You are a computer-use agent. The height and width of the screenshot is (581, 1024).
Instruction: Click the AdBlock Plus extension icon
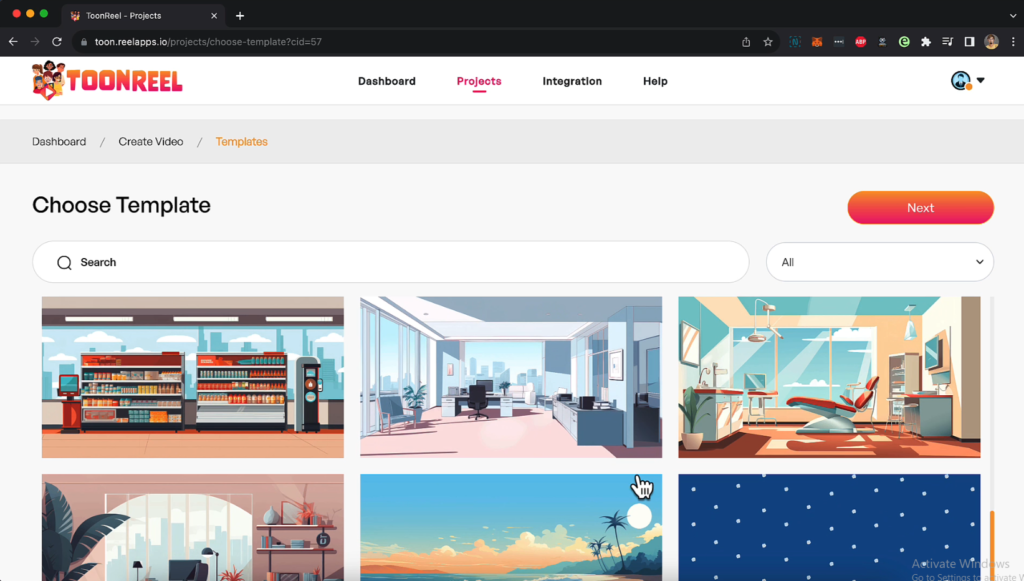[861, 42]
